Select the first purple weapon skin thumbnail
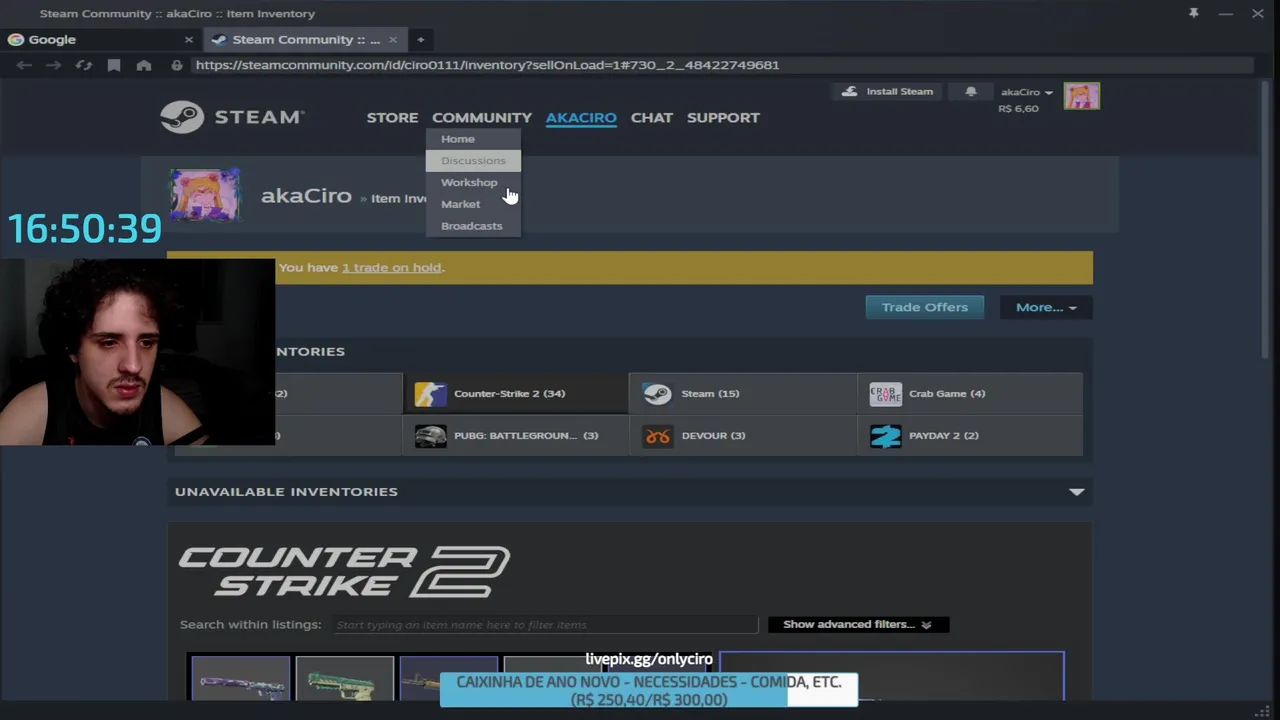 [x=240, y=678]
